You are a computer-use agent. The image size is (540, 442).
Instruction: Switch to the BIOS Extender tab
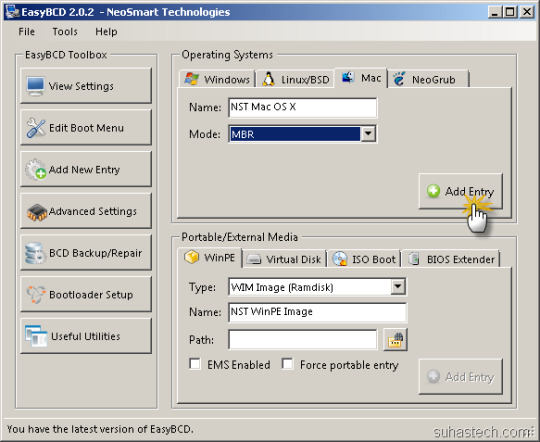pyautogui.click(x=451, y=259)
